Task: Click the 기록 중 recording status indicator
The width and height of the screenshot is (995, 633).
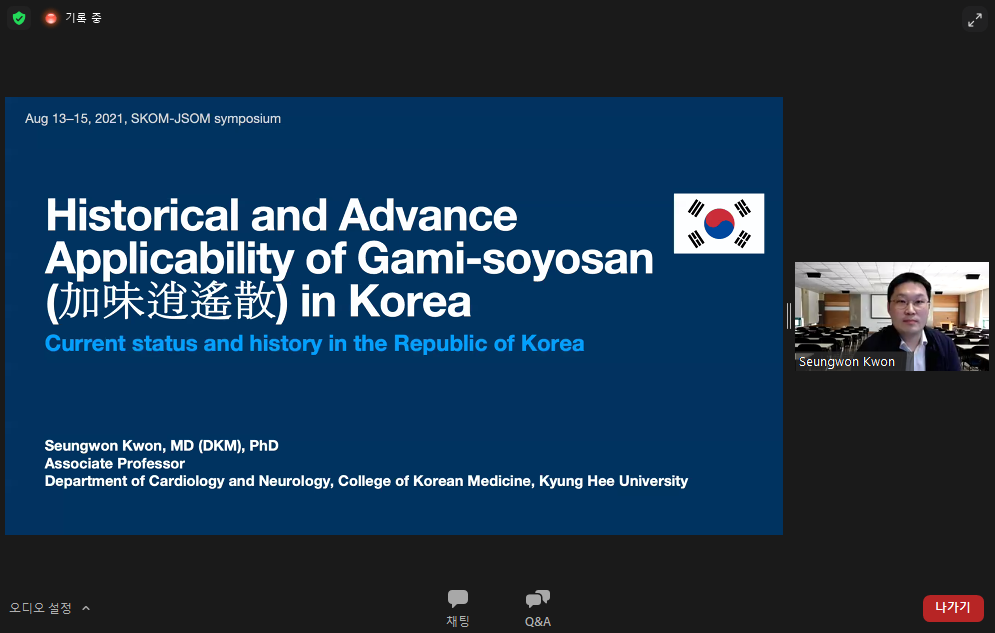Action: tap(82, 17)
